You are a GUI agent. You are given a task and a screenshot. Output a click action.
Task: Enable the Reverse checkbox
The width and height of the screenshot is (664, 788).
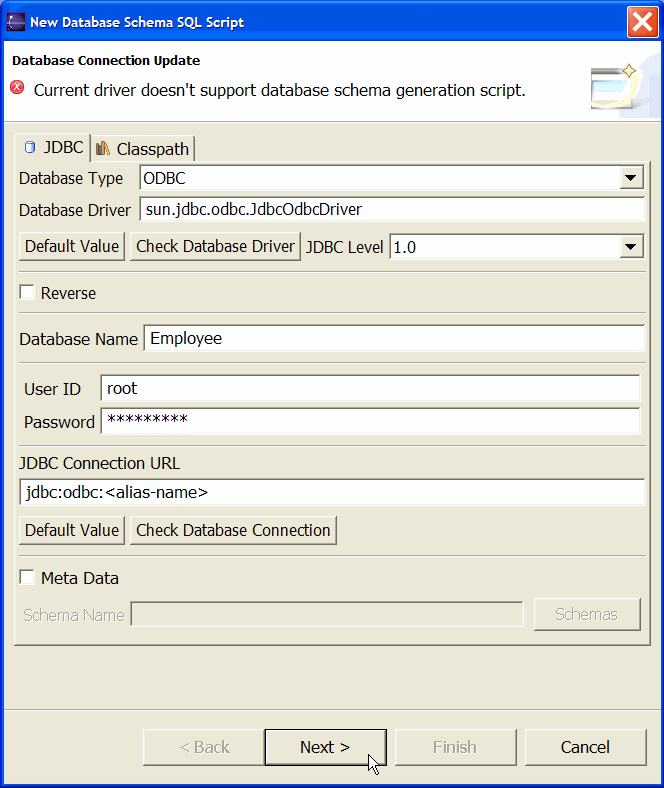pos(27,292)
